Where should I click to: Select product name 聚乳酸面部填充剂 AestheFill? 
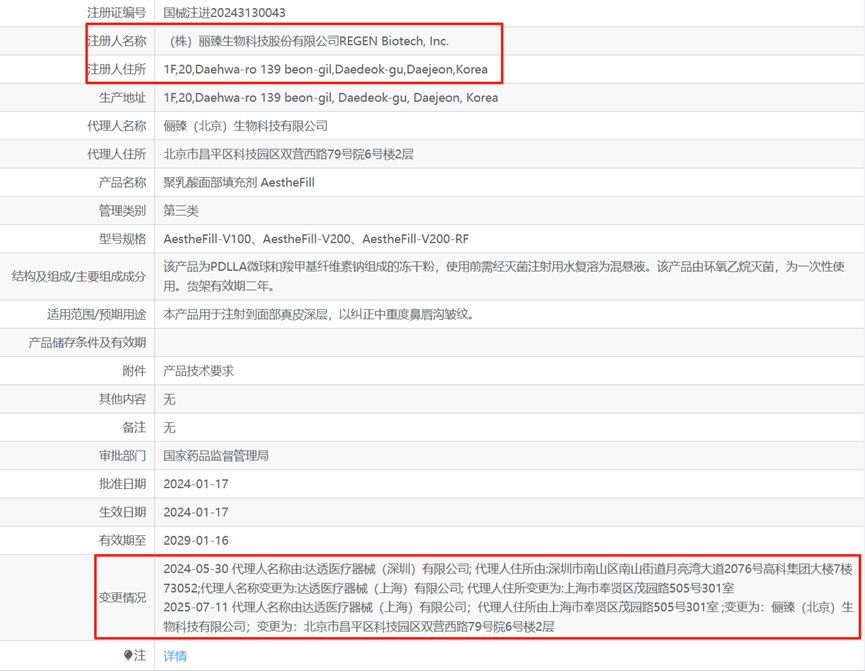pos(239,182)
